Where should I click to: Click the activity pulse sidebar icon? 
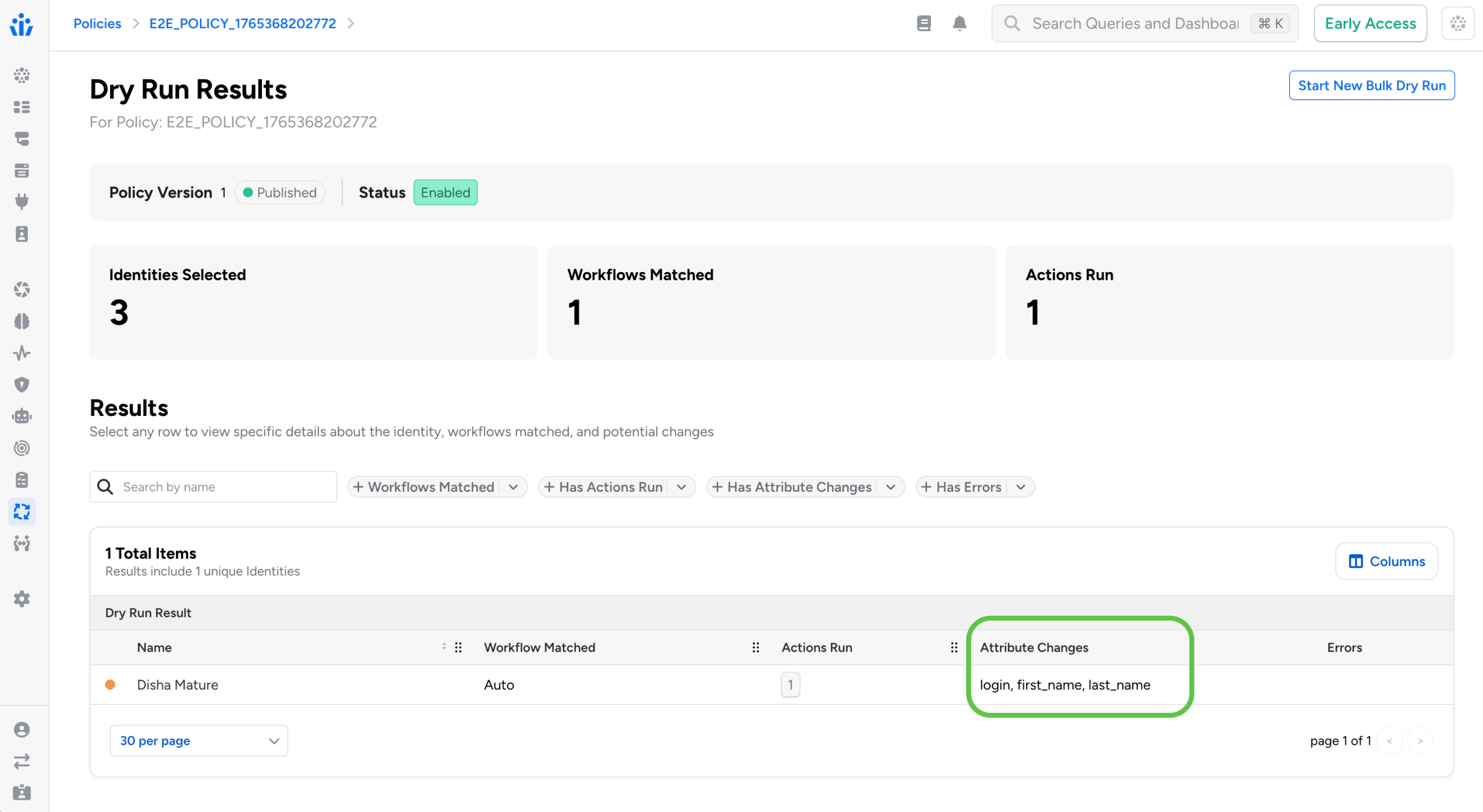pos(21,353)
